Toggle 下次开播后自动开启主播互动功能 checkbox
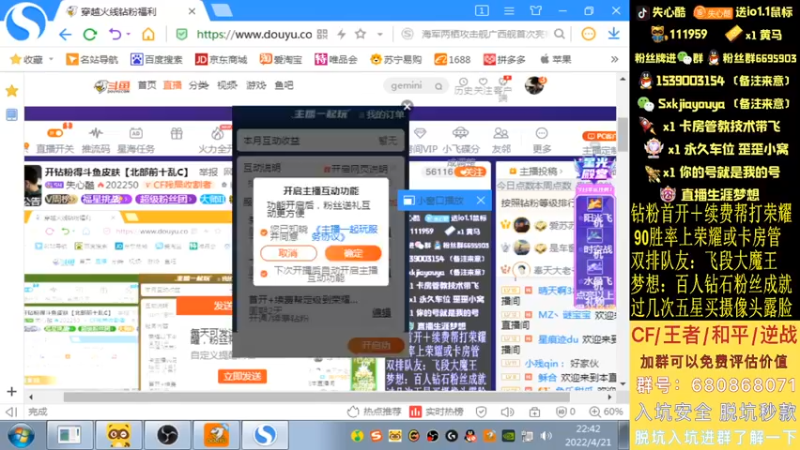Screen dimensions: 800x450 [x=264, y=273]
